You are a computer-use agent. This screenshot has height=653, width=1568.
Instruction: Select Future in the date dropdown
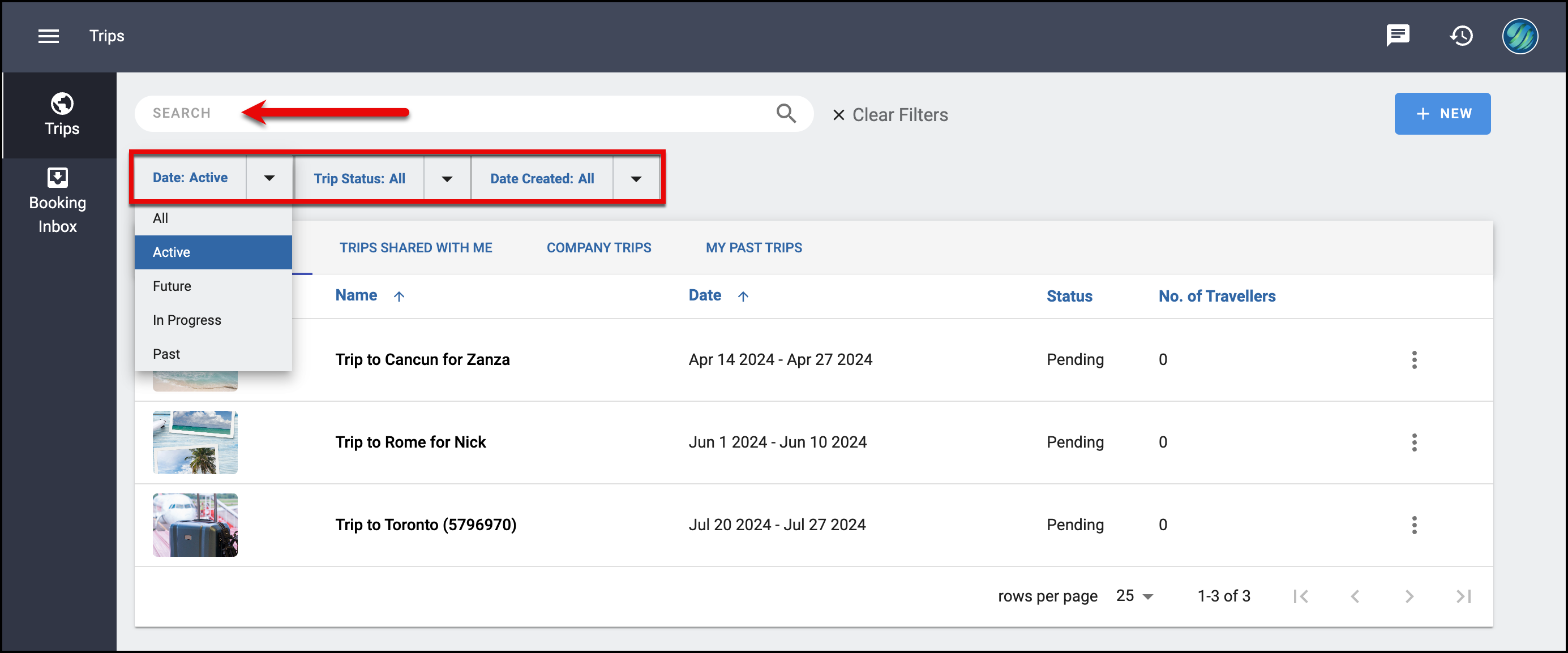213,286
